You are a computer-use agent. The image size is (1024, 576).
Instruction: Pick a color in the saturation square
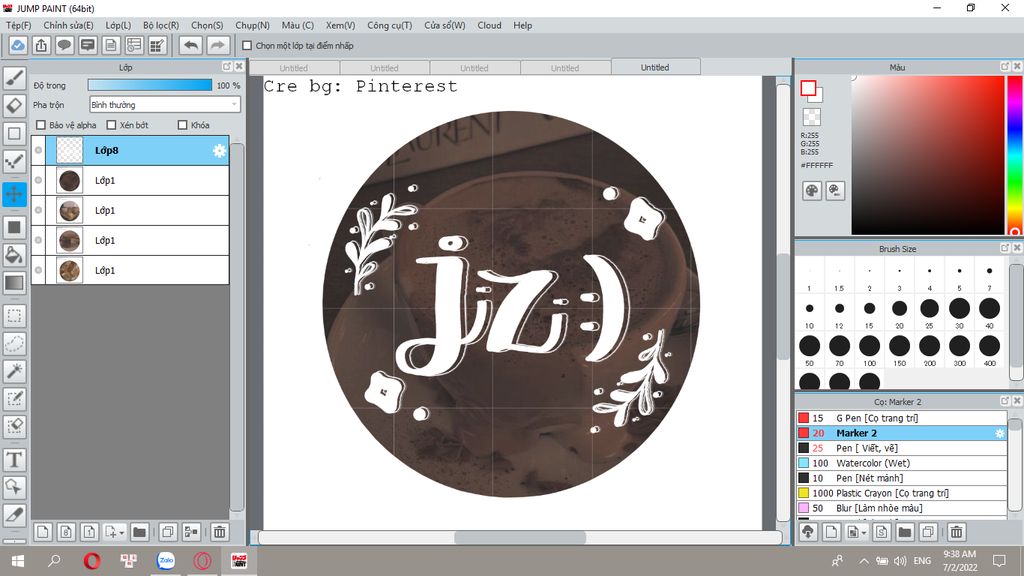tap(927, 155)
